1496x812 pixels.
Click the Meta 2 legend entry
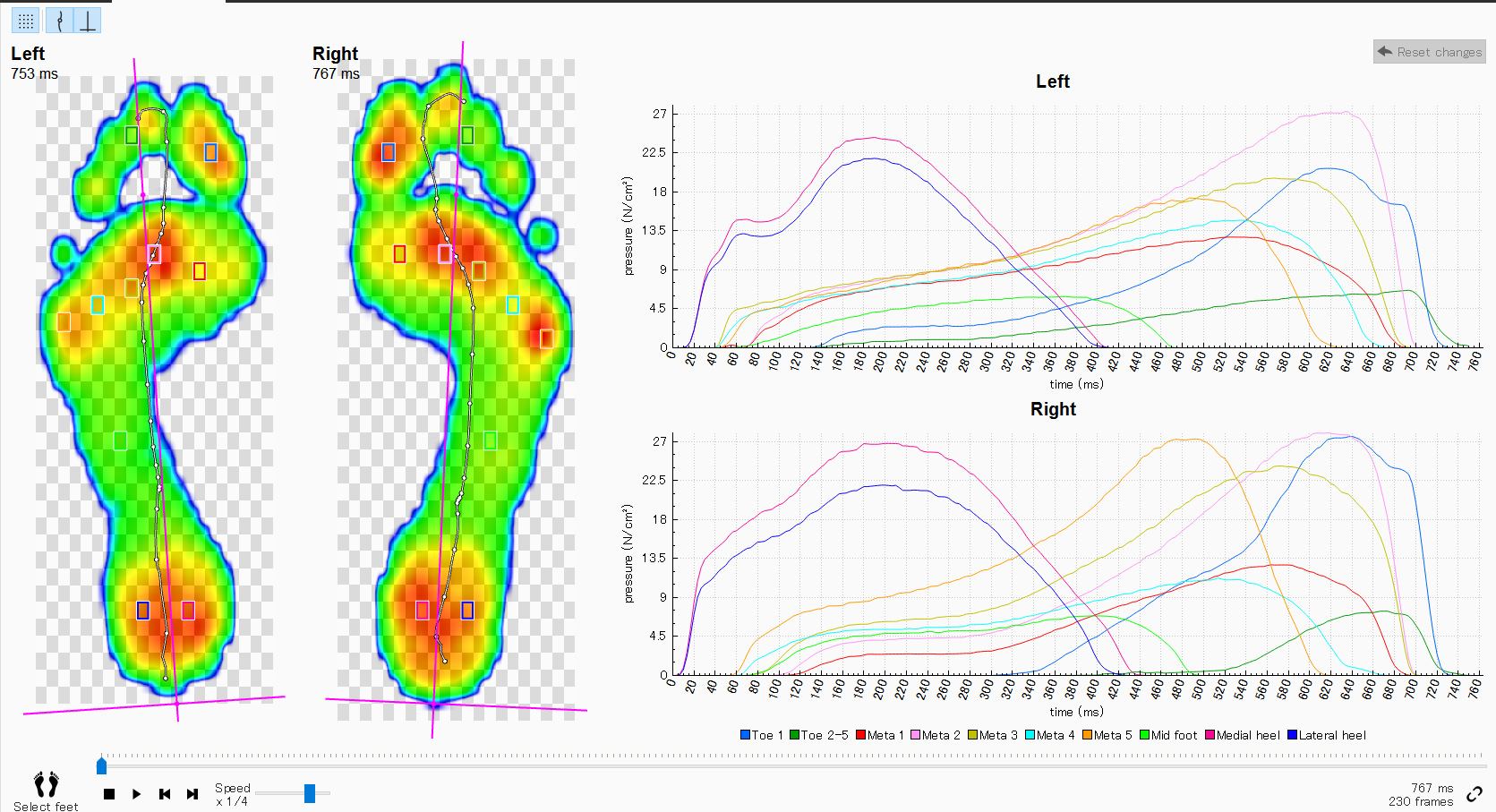pos(936,735)
